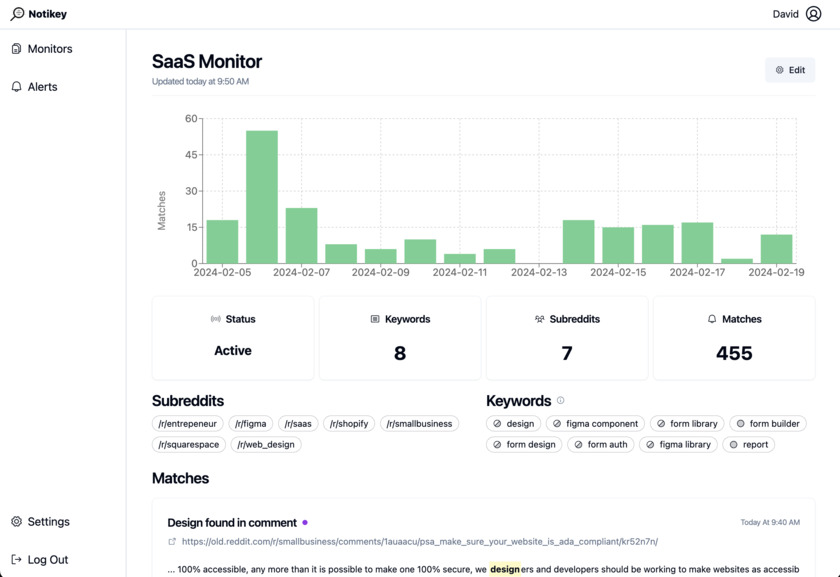This screenshot has height=577, width=840.
Task: Open David's user profile icon
Action: (813, 14)
